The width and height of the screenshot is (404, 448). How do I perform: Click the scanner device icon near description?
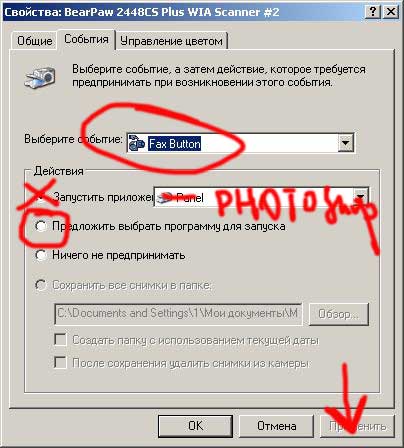tap(40, 77)
